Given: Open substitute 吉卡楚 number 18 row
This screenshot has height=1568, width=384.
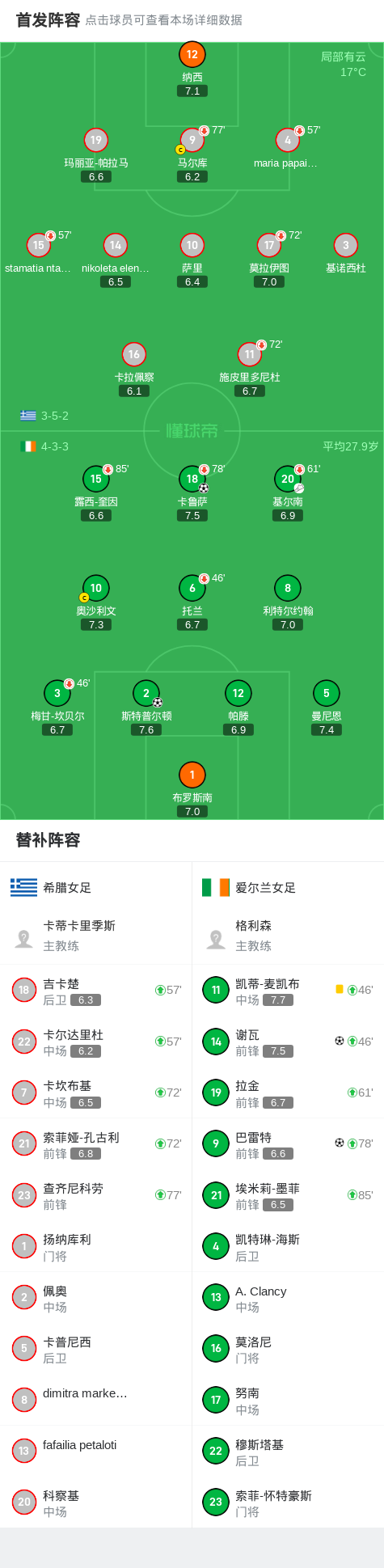Looking at the screenshot, I should coord(96,991).
